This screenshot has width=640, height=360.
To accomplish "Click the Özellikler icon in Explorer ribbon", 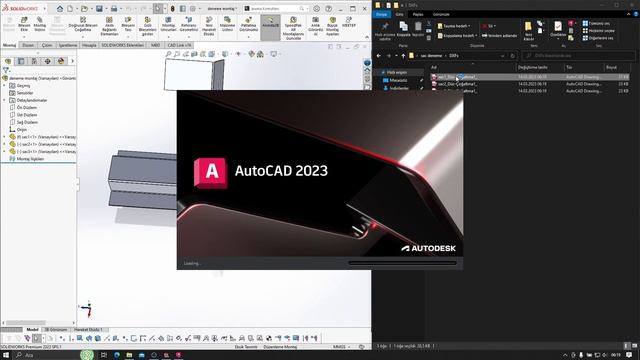I will (558, 29).
